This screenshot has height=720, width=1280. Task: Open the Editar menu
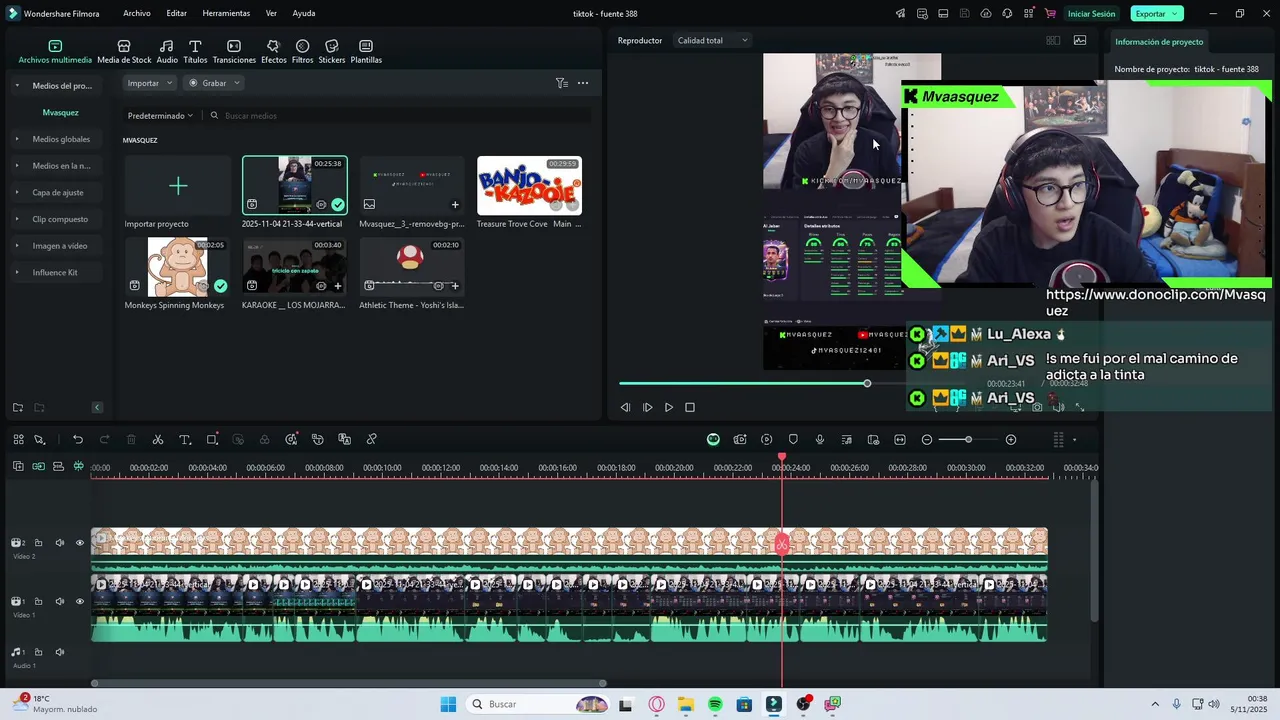pos(177,13)
